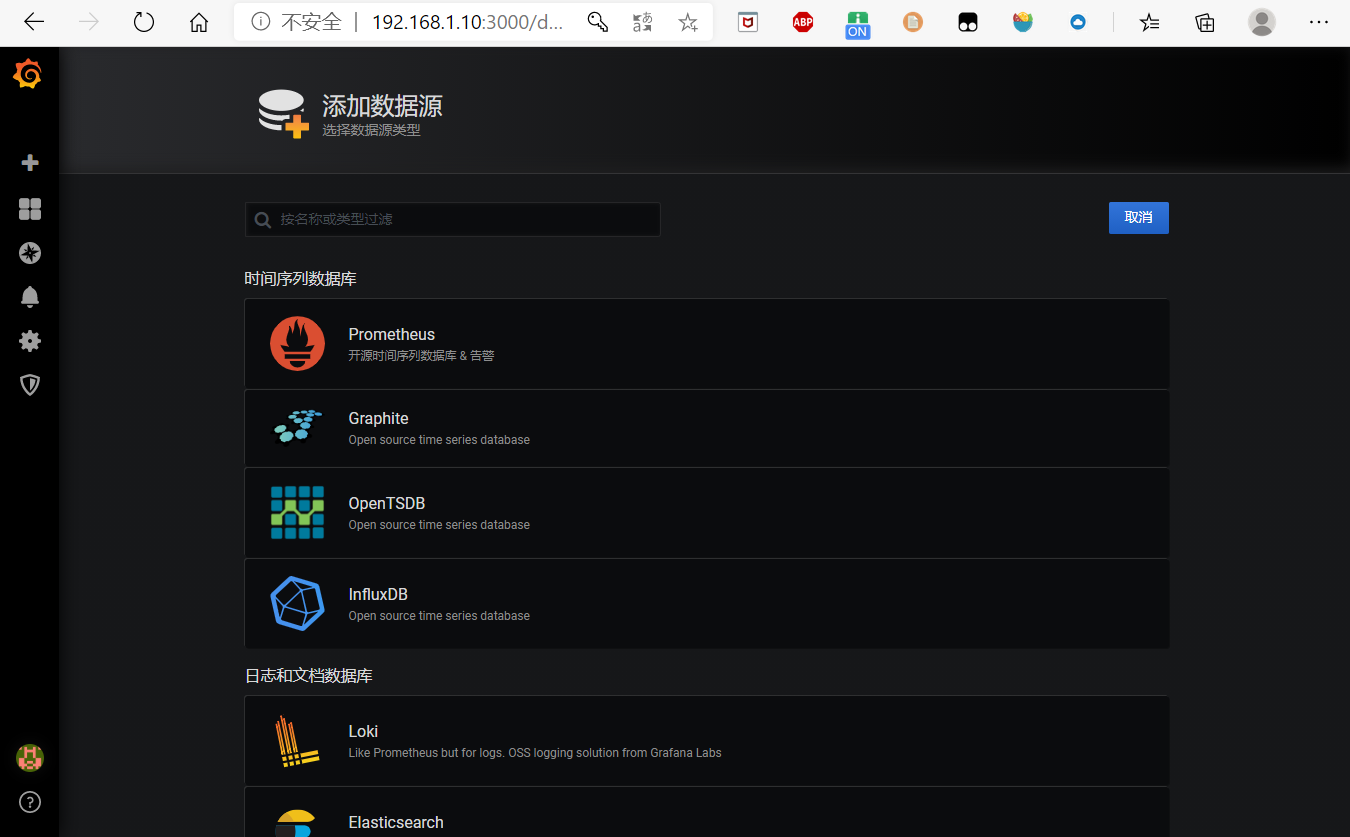Add page to favorites star icon

tap(688, 22)
